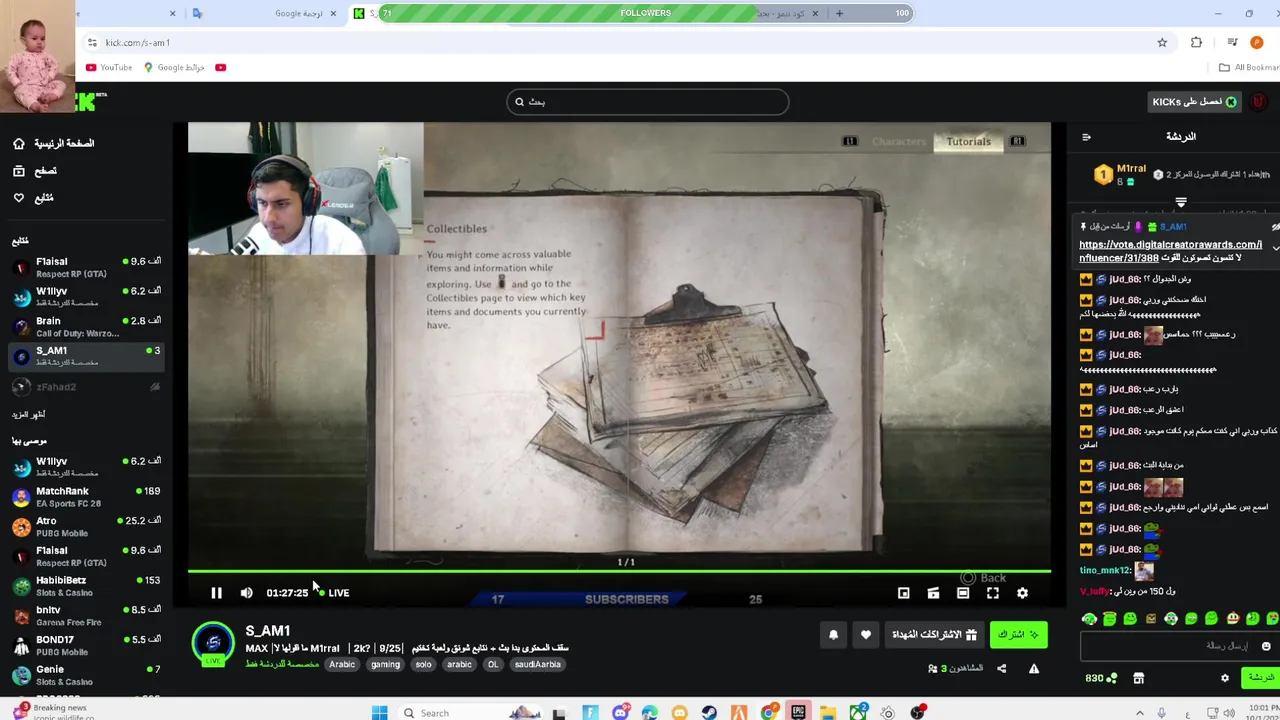Enter fullscreen mode in video player
This screenshot has height=720, width=1280.
click(x=993, y=593)
